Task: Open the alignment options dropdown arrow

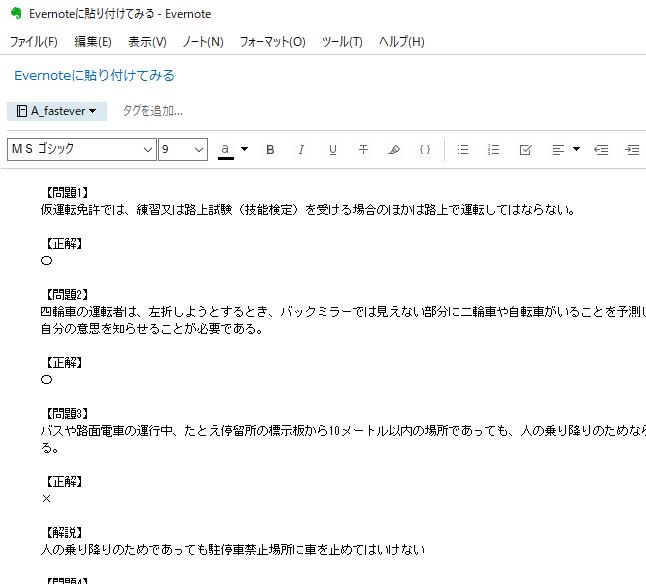Action: pyautogui.click(x=576, y=149)
